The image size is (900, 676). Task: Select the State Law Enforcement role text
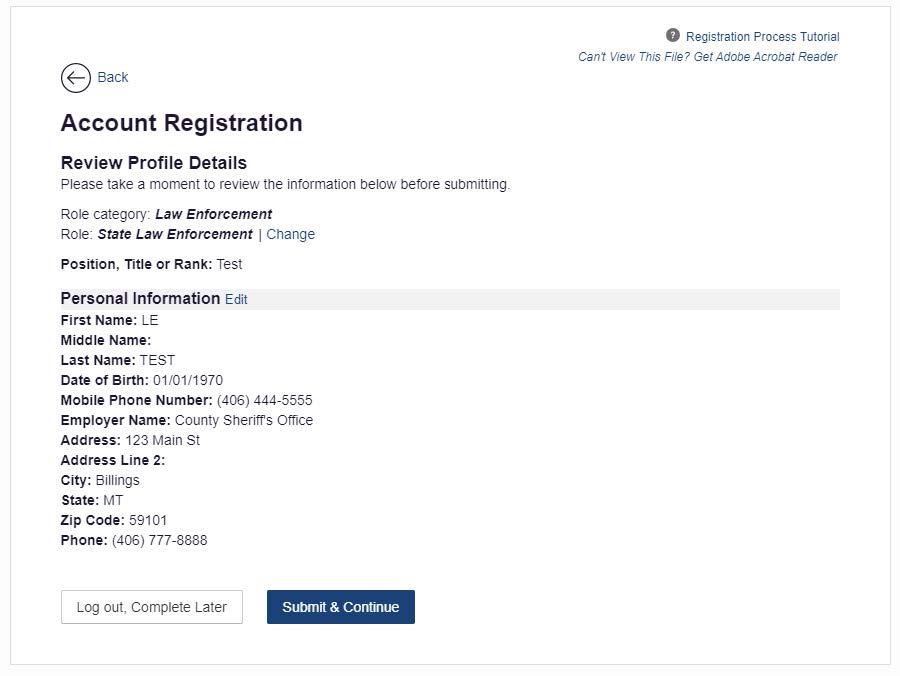175,234
